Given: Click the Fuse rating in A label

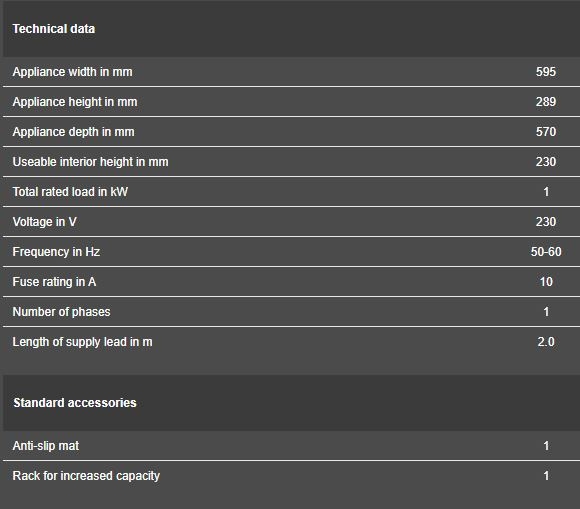Looking at the screenshot, I should [x=54, y=282].
